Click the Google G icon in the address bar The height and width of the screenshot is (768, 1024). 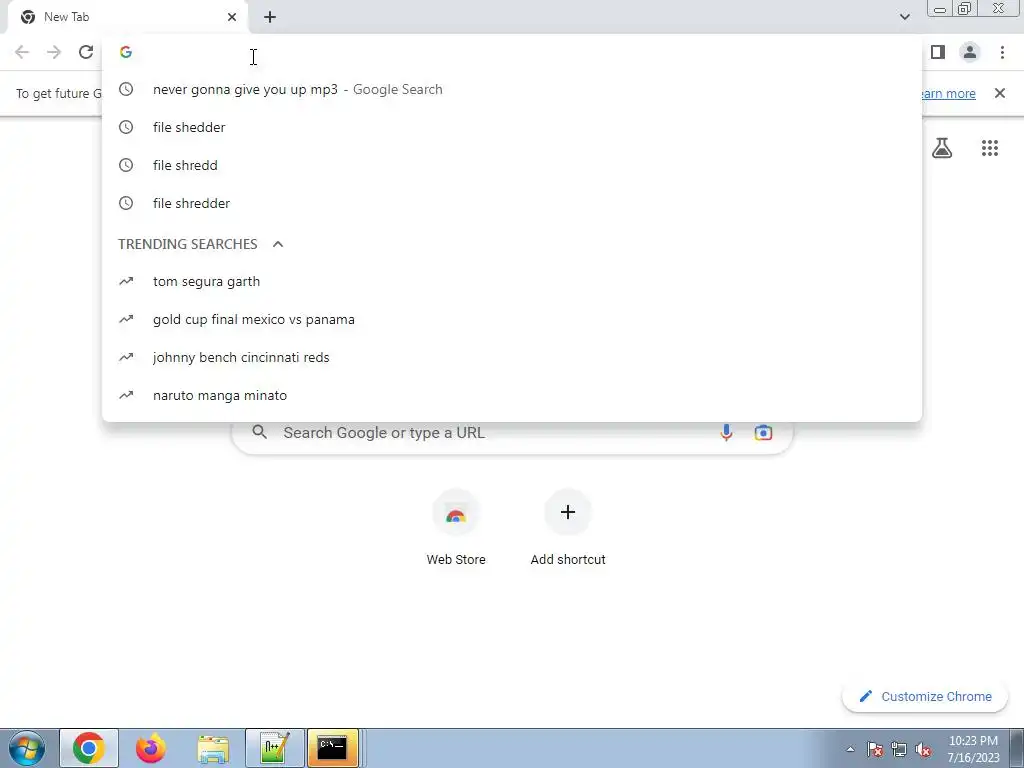pyautogui.click(x=126, y=52)
